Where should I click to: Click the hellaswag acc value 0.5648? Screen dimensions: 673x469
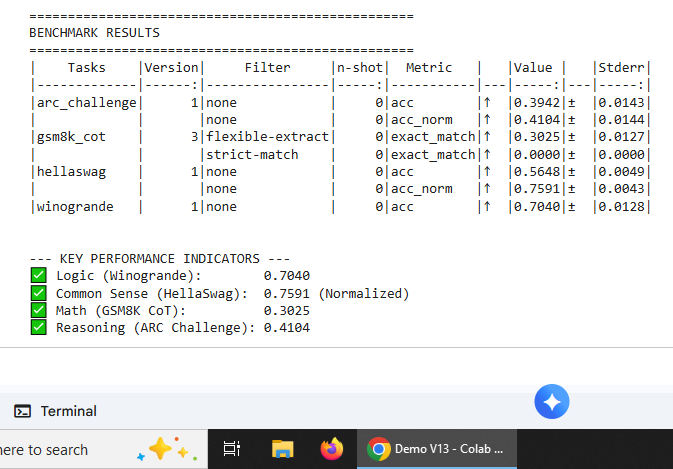tap(537, 172)
